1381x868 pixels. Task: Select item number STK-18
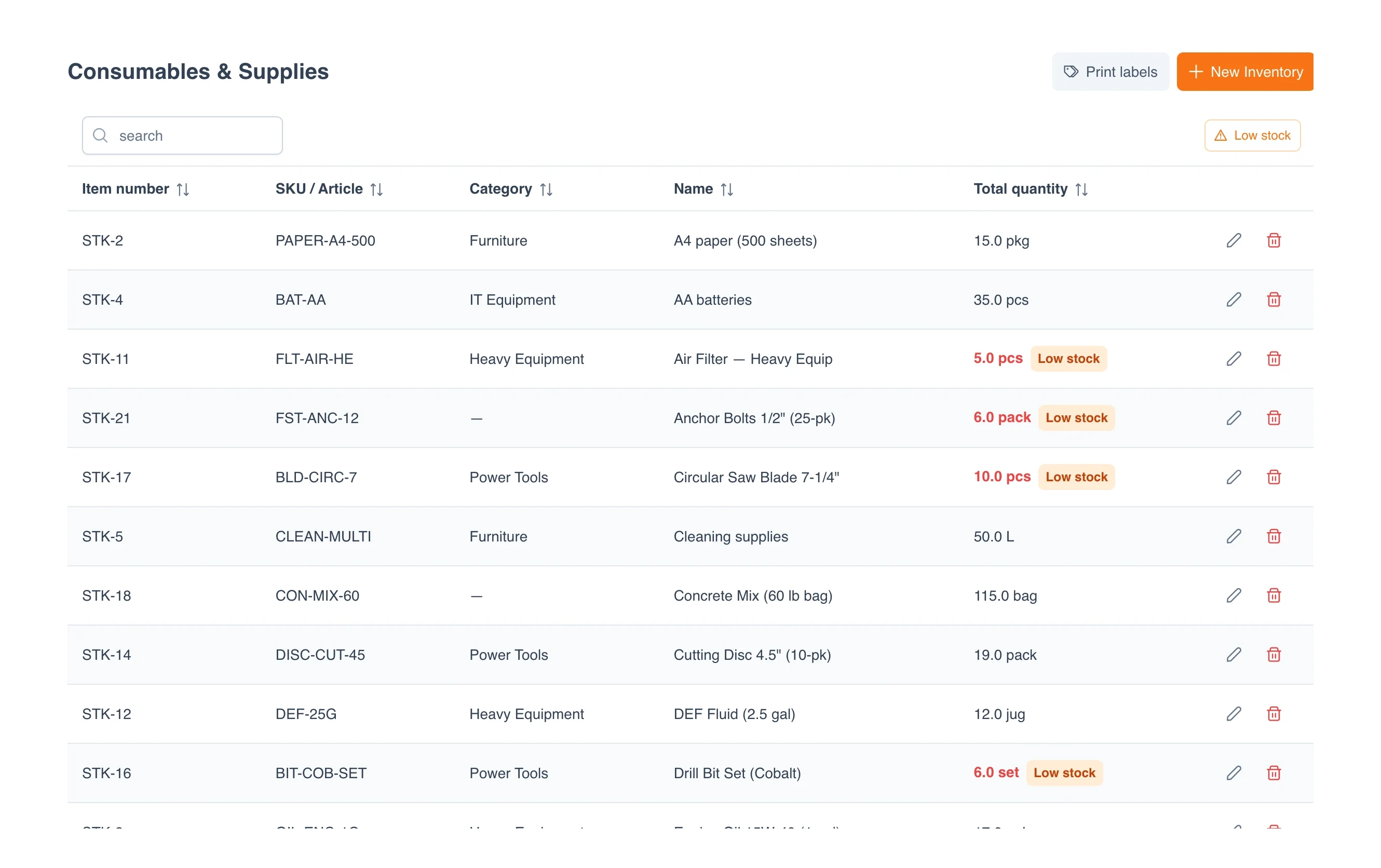[106, 594]
